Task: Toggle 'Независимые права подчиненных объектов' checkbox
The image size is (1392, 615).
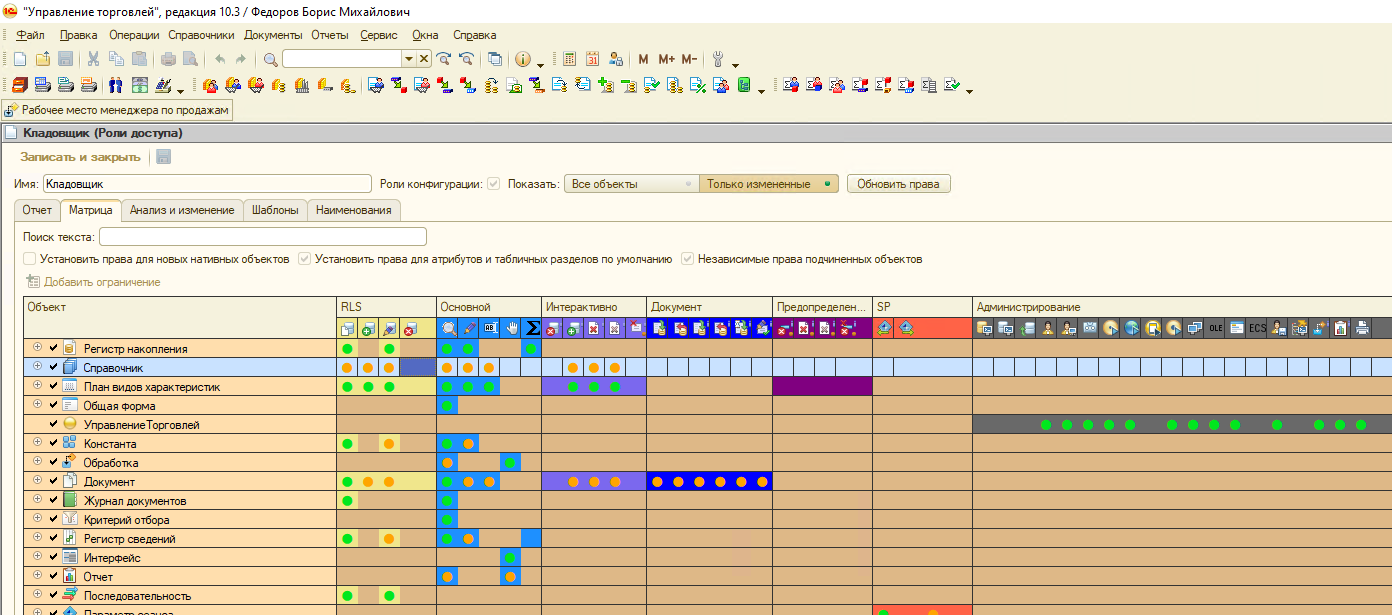Action: [x=688, y=259]
